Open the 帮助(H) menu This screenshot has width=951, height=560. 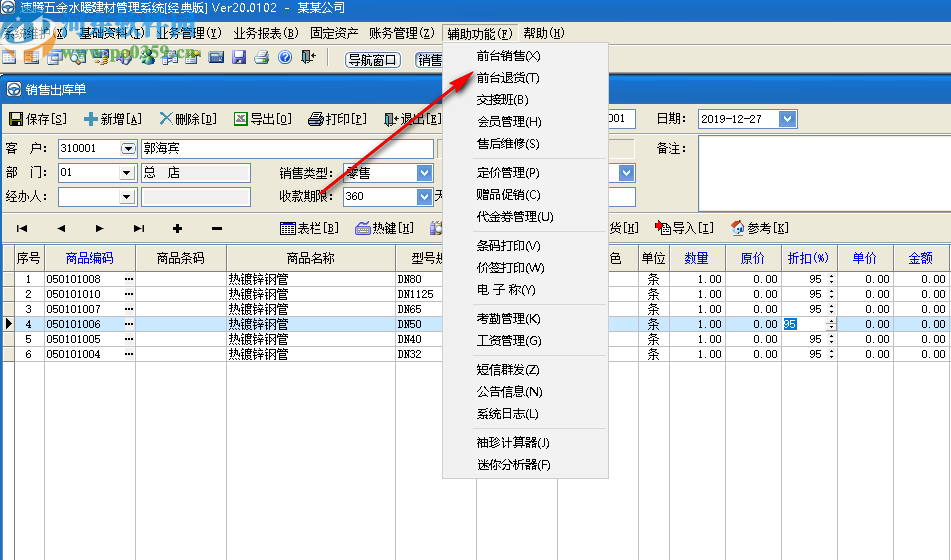(x=543, y=33)
